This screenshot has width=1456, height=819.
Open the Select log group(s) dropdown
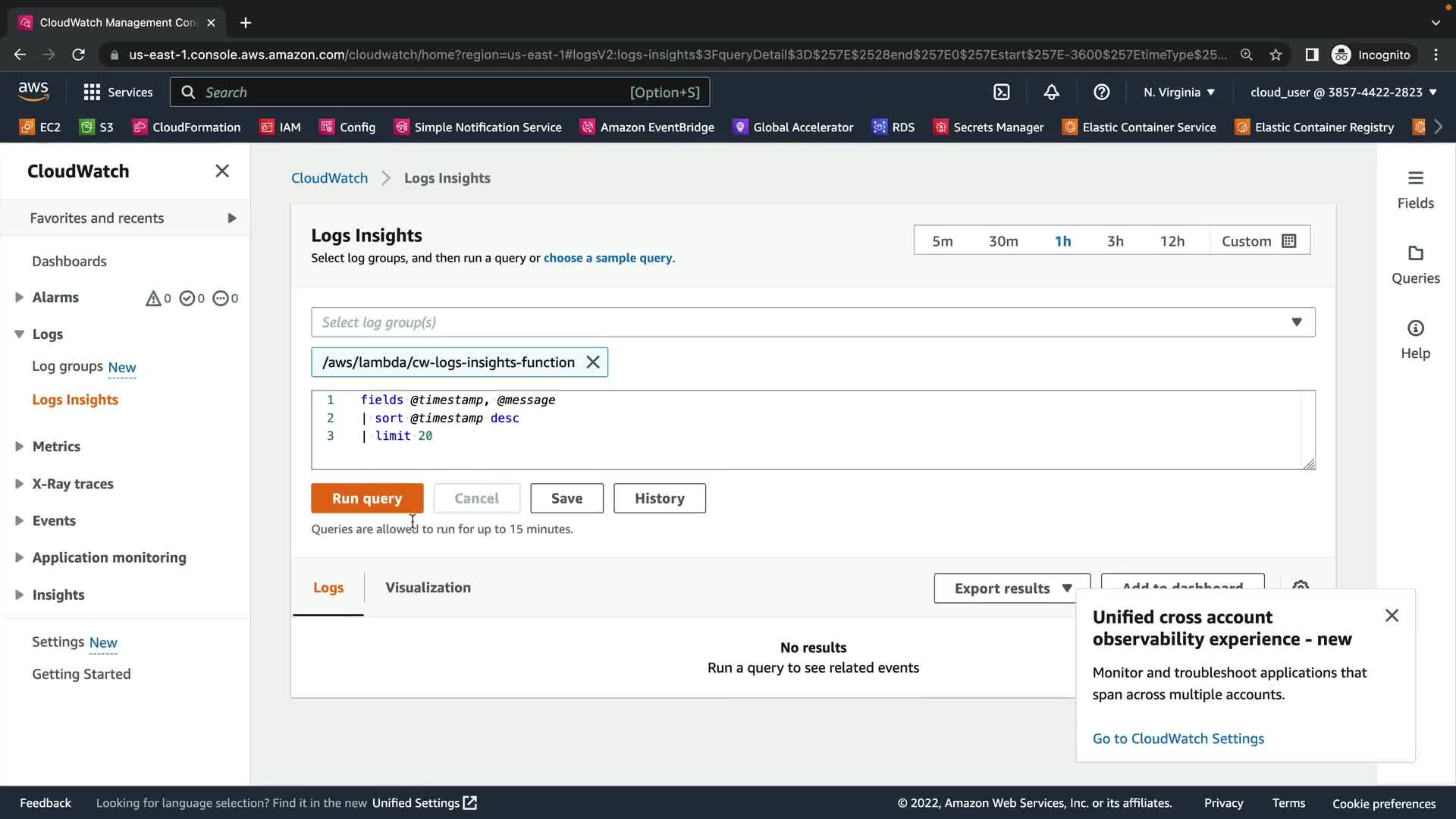(x=812, y=322)
